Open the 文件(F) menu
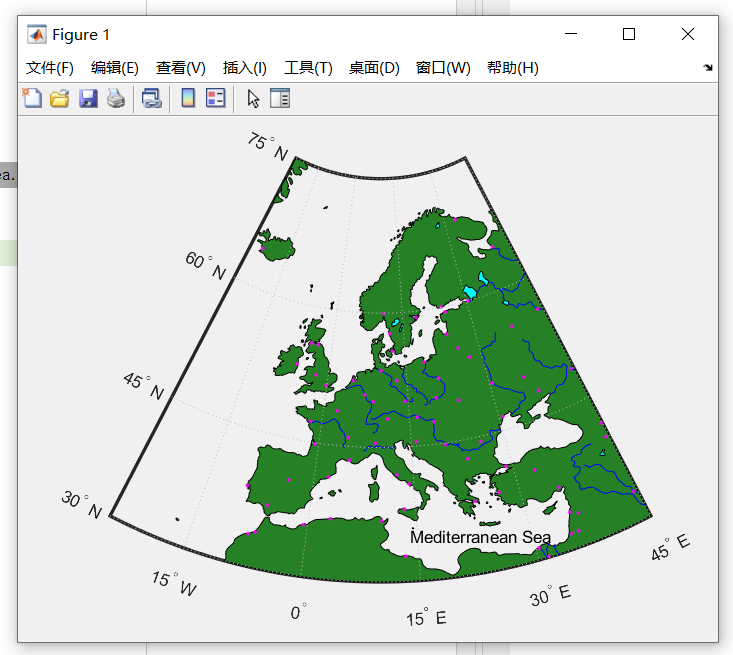The width and height of the screenshot is (733, 655). pos(50,68)
